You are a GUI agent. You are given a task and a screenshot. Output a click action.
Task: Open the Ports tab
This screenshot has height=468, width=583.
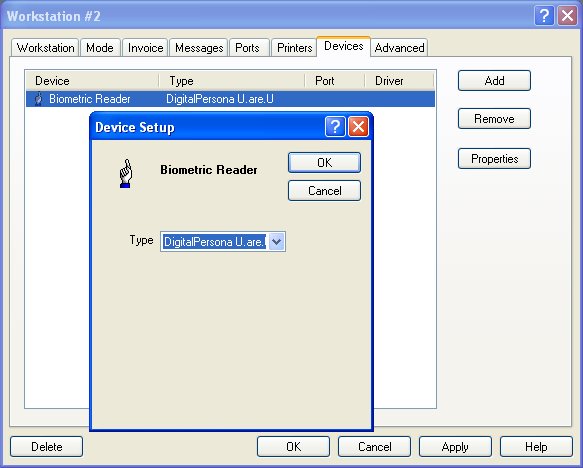coord(248,48)
